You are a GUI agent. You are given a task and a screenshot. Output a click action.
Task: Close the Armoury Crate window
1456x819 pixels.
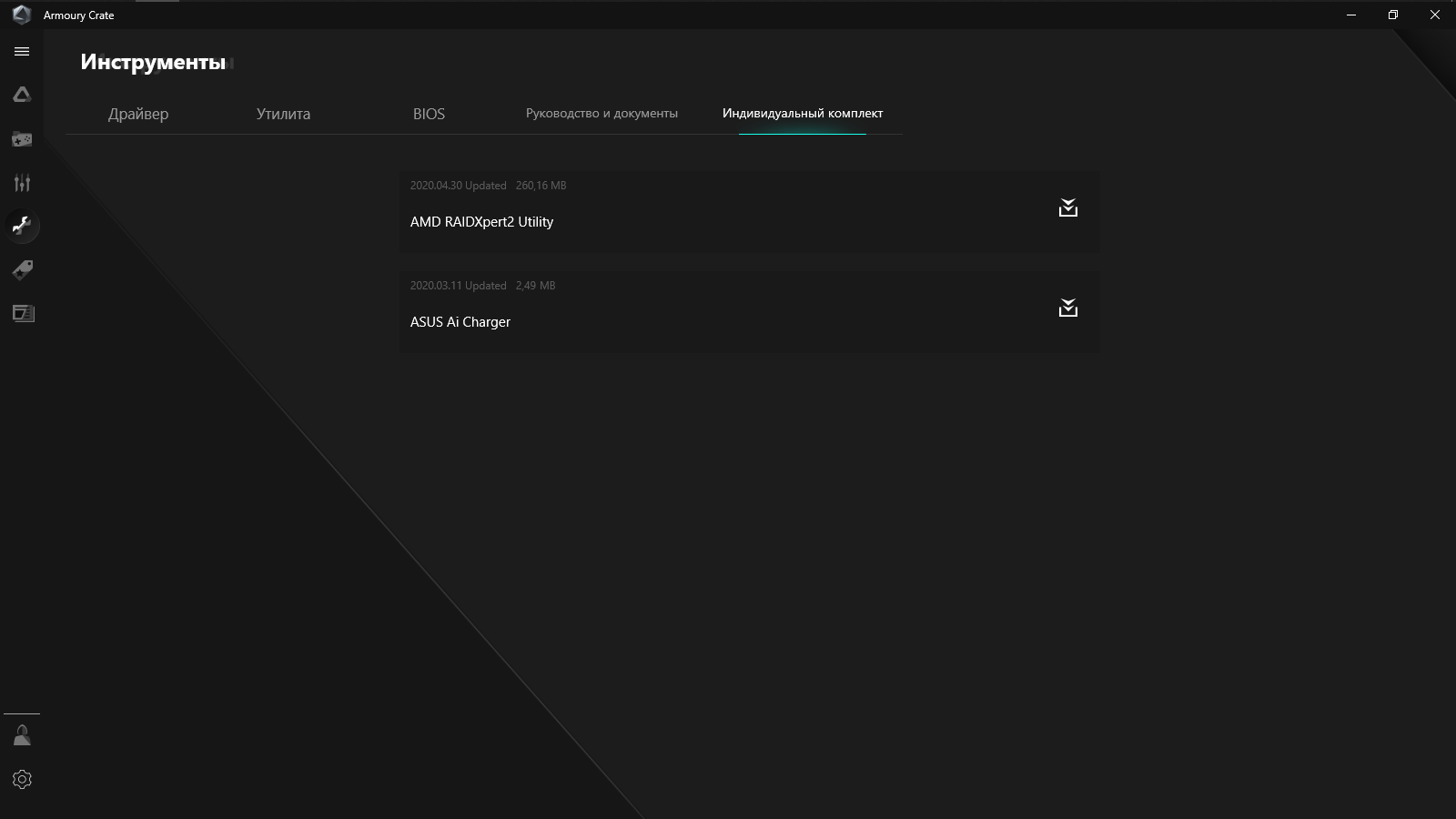point(1435,15)
